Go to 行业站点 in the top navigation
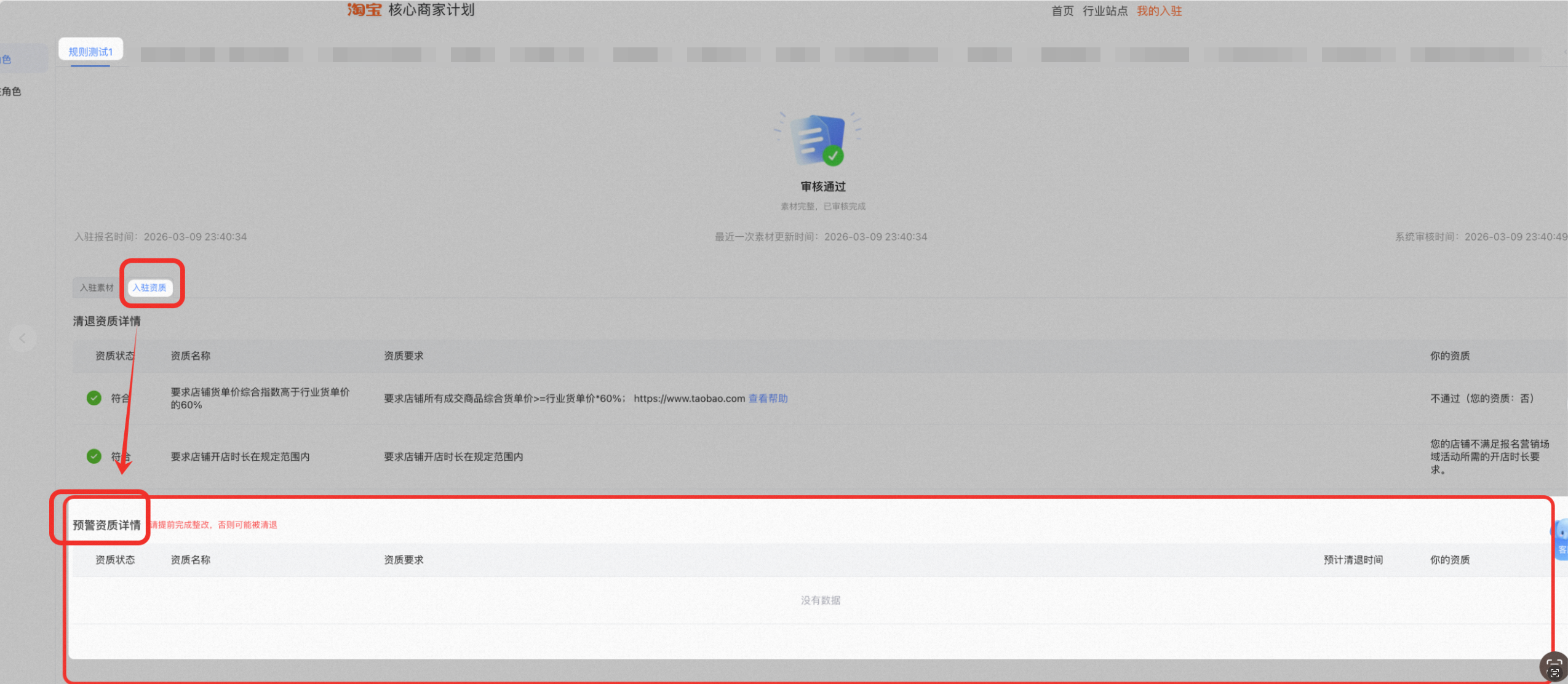The height and width of the screenshot is (684, 1568). [1105, 11]
